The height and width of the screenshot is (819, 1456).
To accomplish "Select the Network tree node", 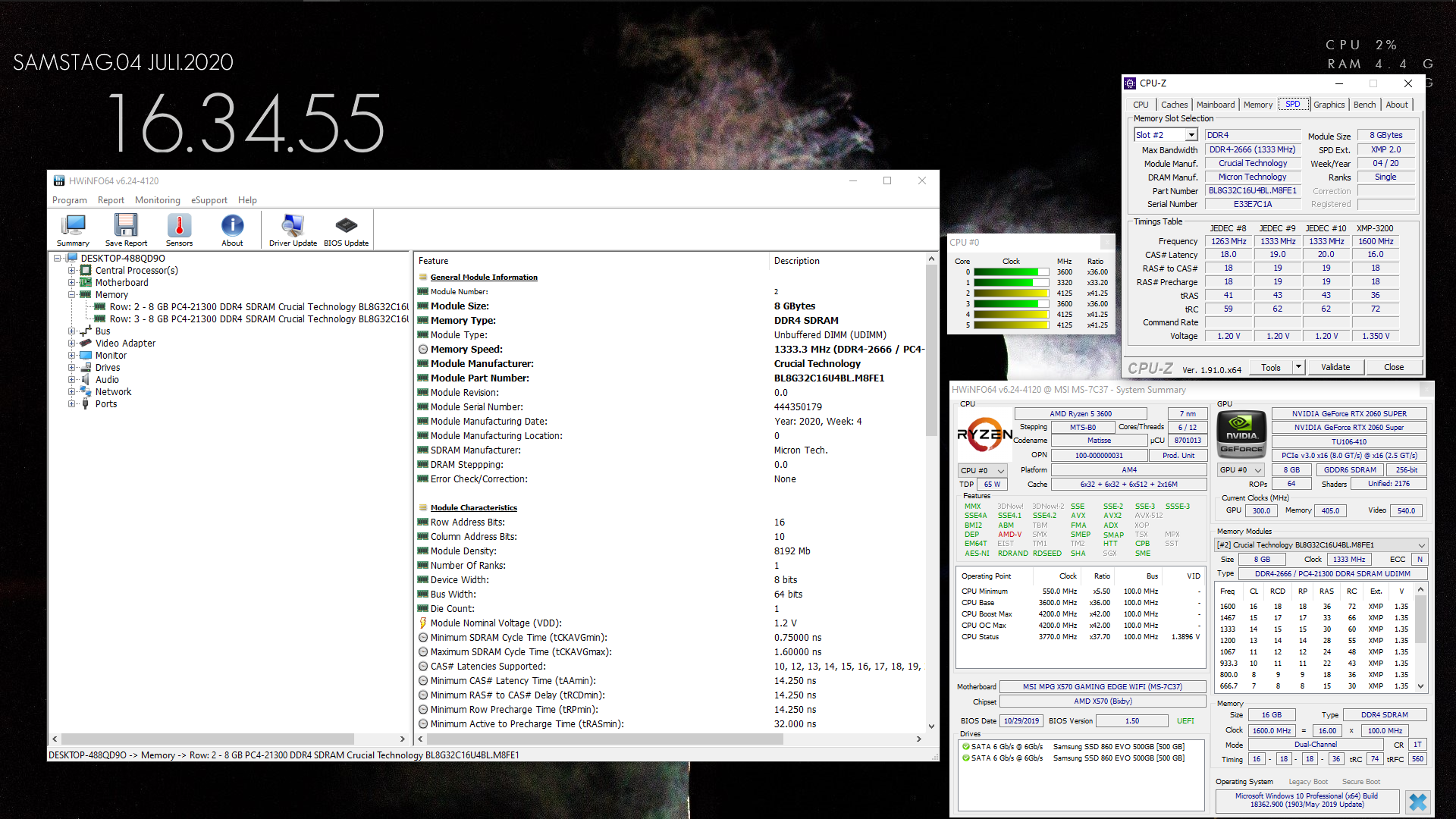I will (x=113, y=392).
